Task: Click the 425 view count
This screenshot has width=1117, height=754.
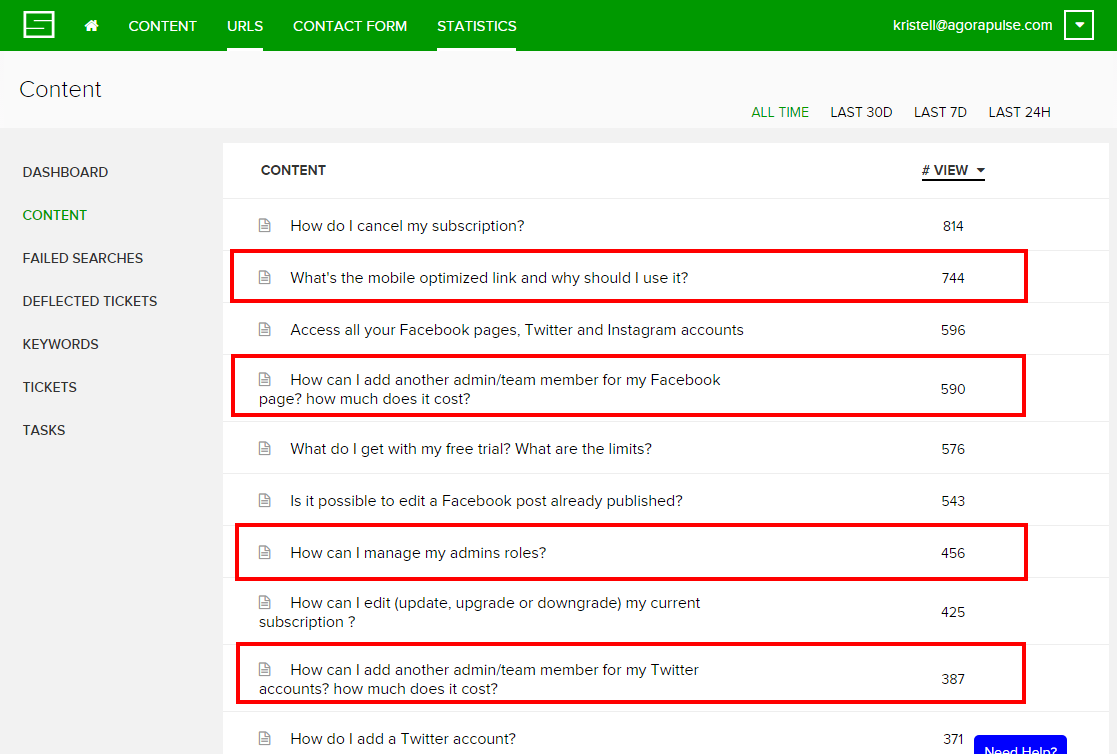Action: click(x=953, y=612)
